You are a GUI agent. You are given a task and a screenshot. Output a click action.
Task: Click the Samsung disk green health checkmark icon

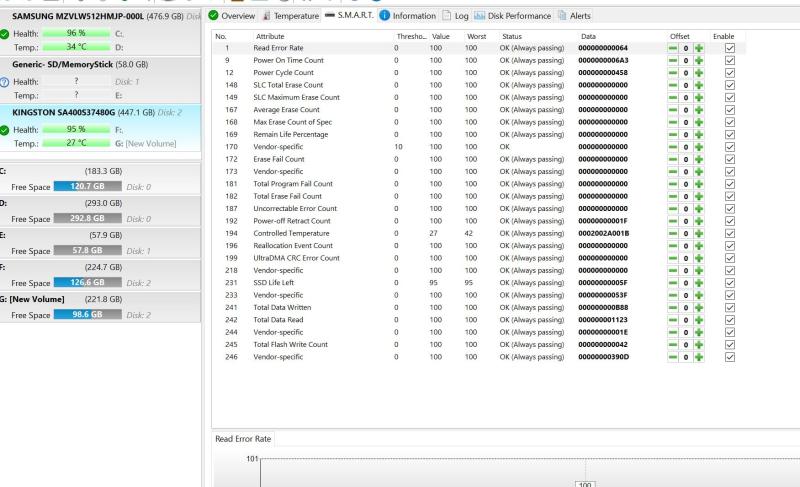click(5, 33)
